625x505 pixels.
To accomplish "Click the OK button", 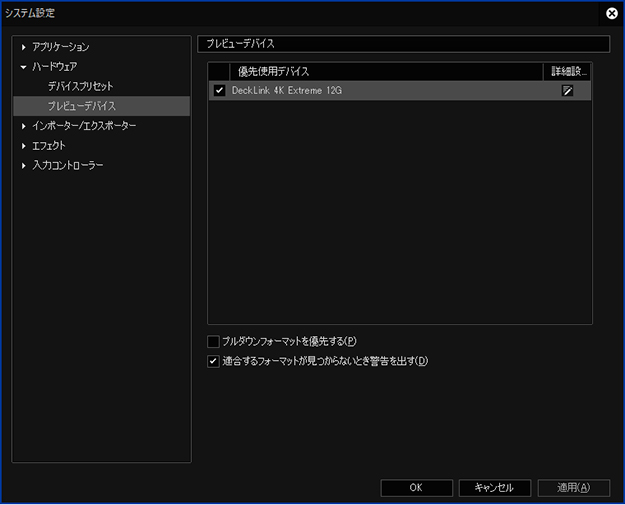I will [416, 488].
